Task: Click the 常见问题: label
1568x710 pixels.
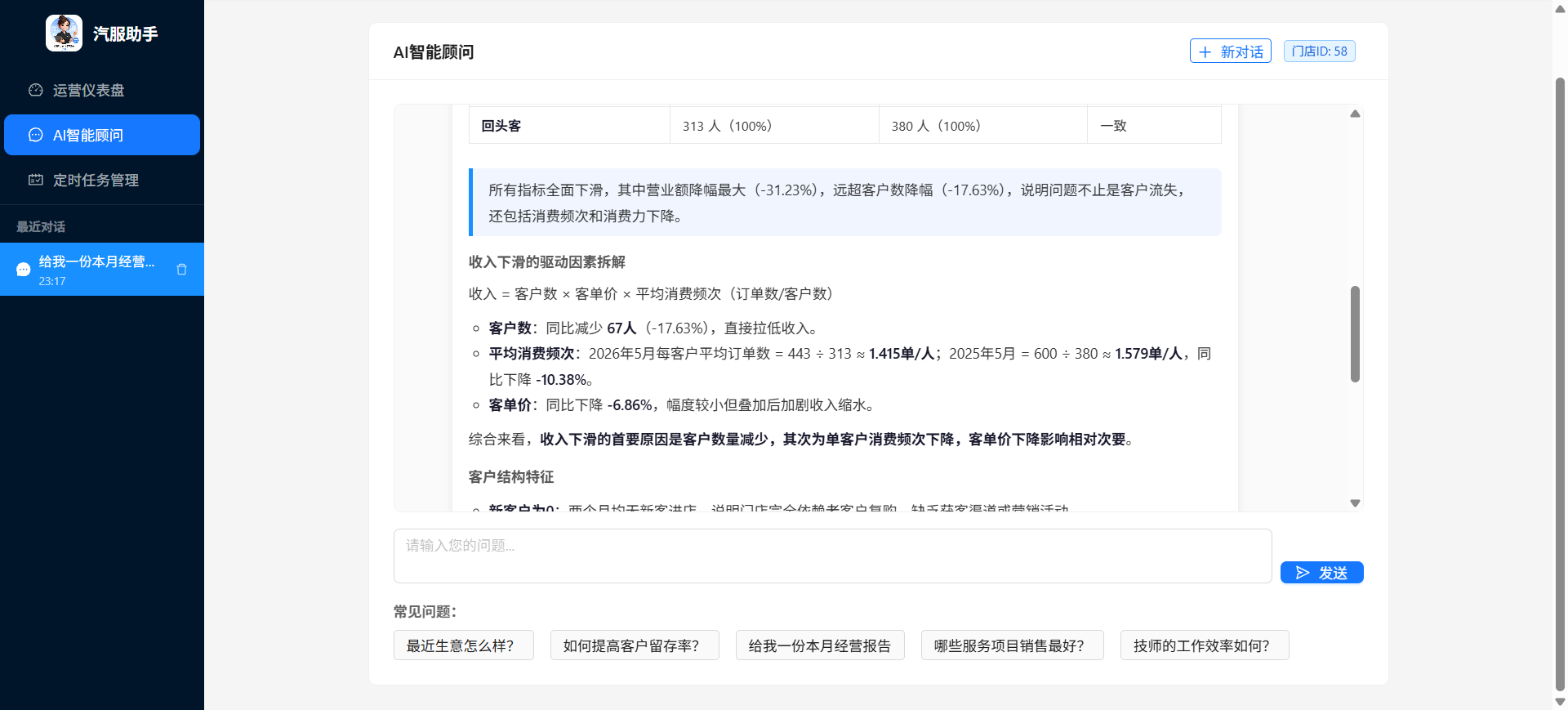Action: [x=425, y=611]
